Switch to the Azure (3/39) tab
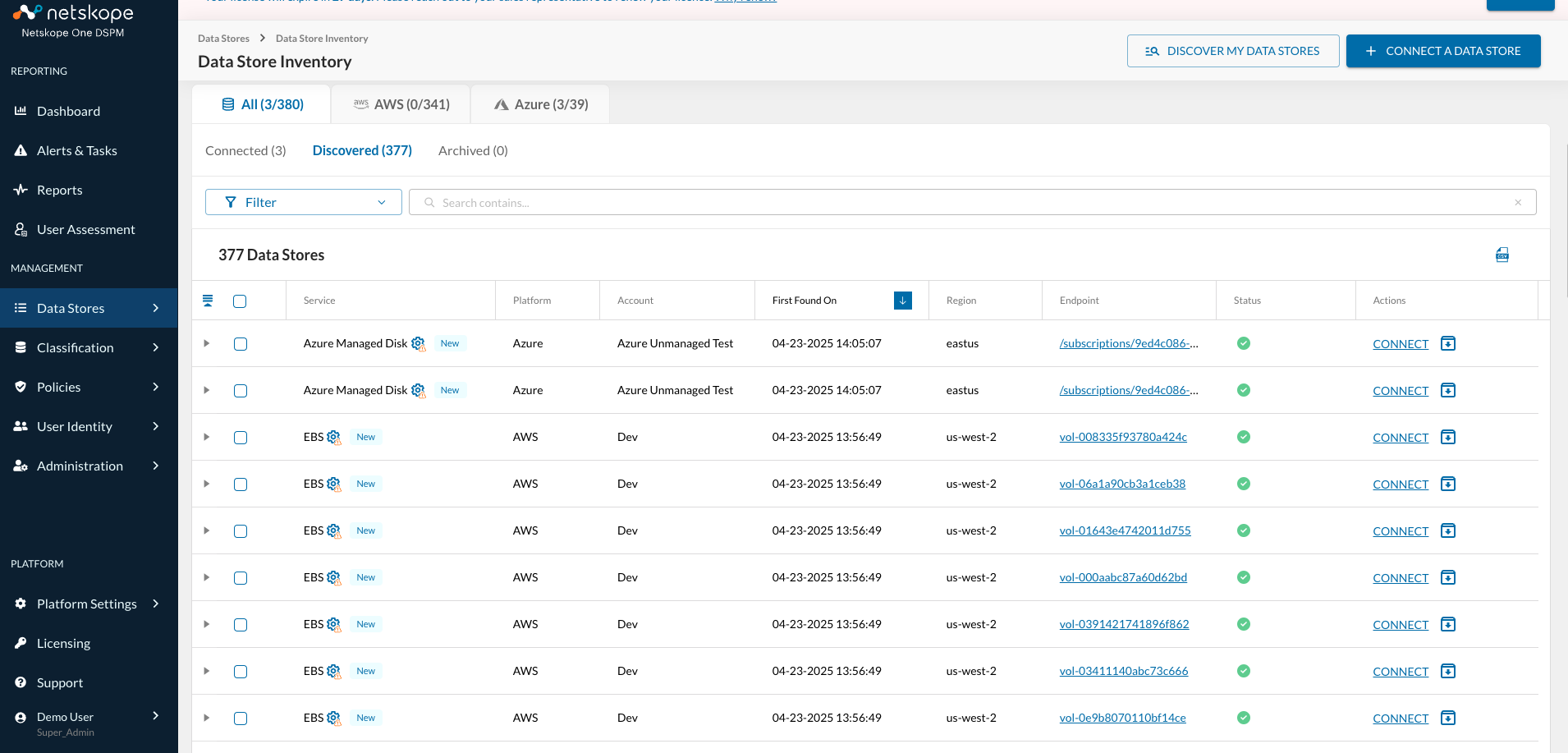This screenshot has height=753, width=1568. [x=541, y=104]
